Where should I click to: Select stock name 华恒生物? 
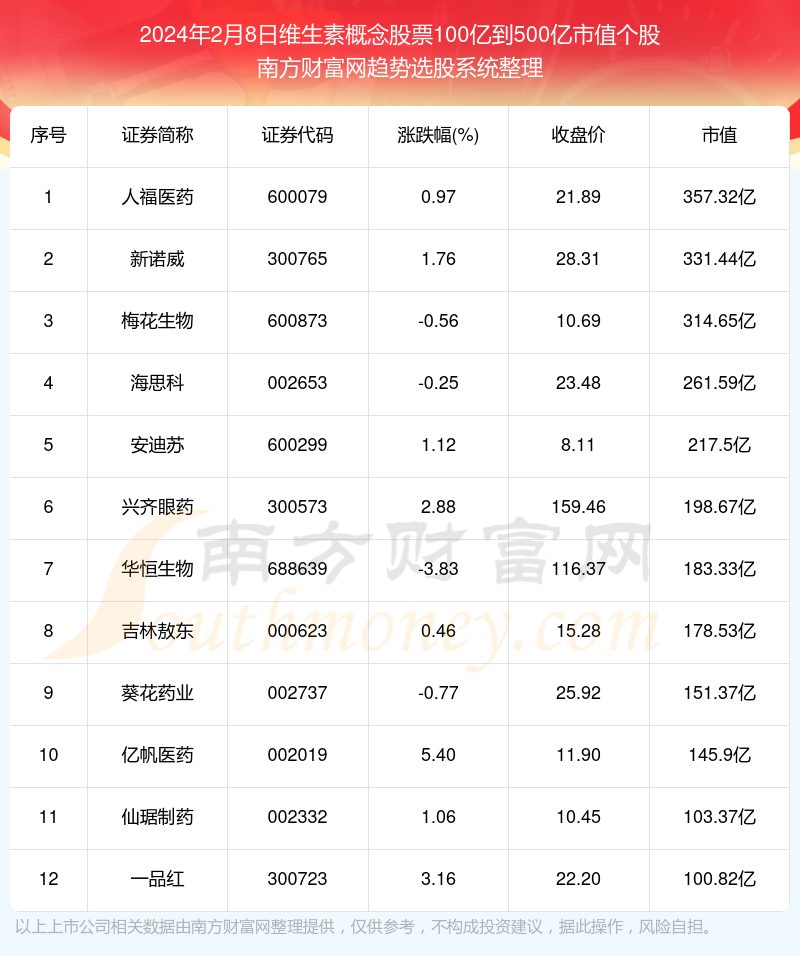click(x=157, y=569)
